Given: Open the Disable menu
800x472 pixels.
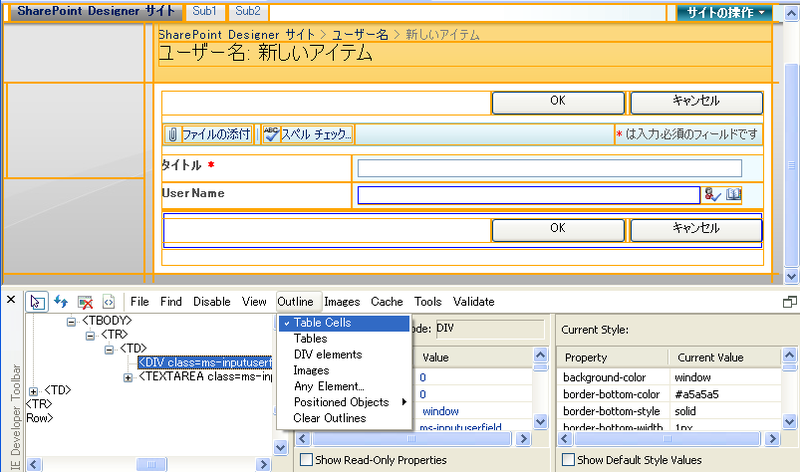Looking at the screenshot, I should 212,302.
